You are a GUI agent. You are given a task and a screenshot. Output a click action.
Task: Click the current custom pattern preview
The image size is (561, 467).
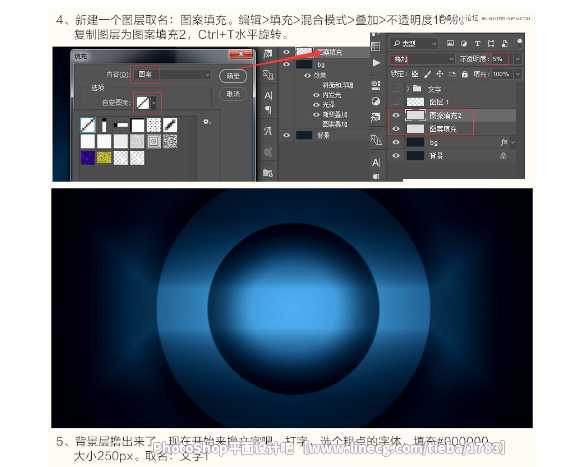pyautogui.click(x=143, y=103)
